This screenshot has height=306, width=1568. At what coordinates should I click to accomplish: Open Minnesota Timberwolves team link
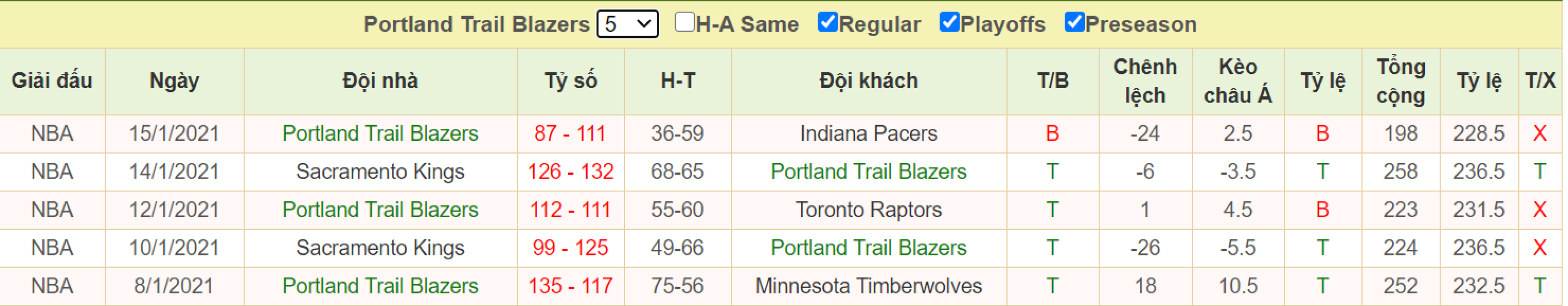pyautogui.click(x=869, y=286)
